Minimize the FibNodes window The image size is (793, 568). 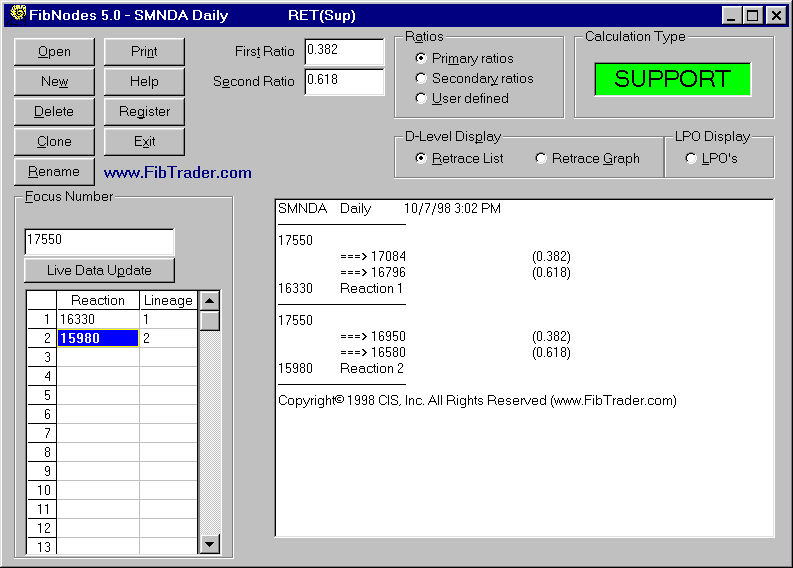(x=731, y=15)
